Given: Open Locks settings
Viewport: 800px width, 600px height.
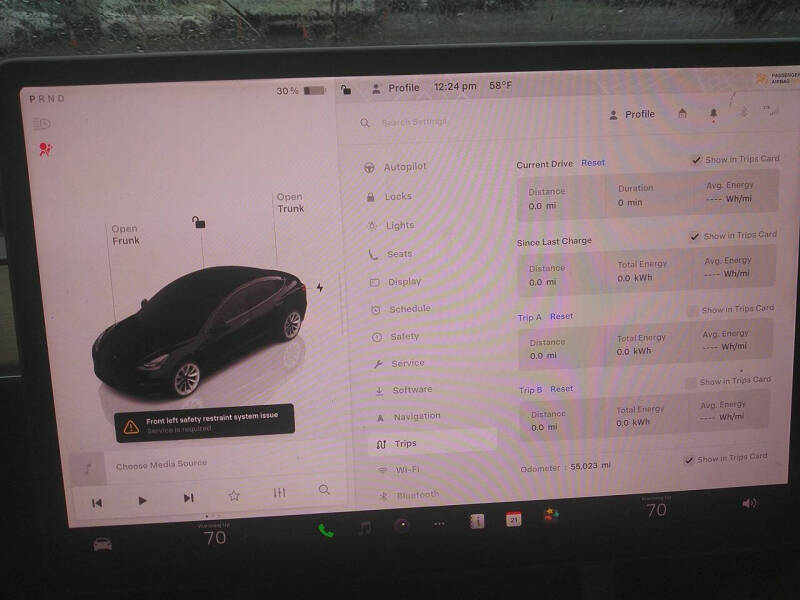Looking at the screenshot, I should (389, 196).
